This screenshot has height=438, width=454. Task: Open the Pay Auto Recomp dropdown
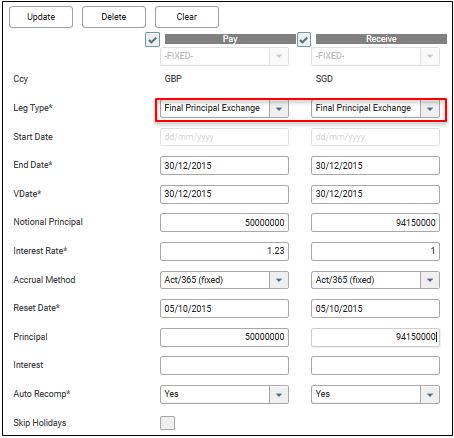click(279, 395)
